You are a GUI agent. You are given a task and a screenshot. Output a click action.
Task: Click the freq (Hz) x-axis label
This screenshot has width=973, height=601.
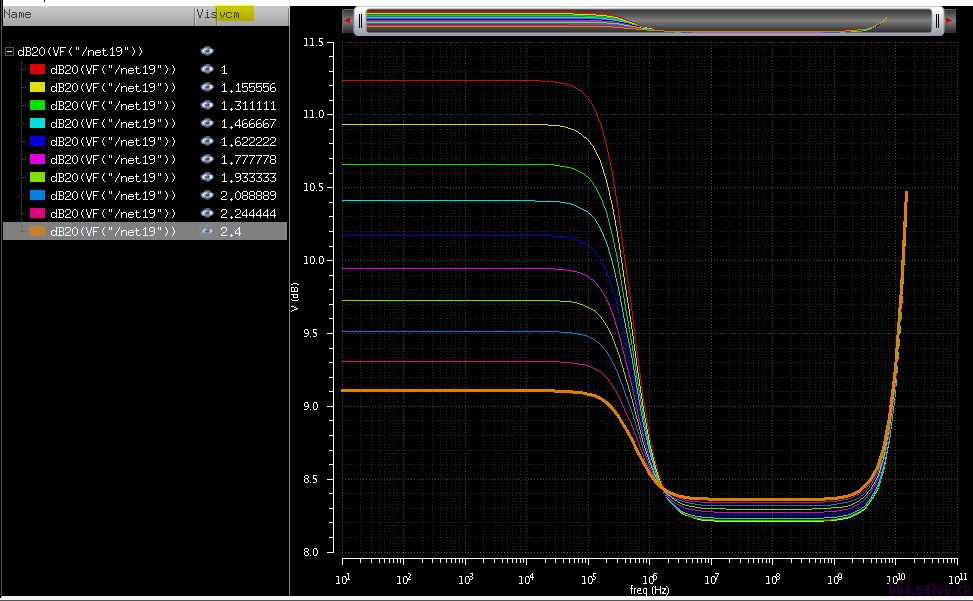[649, 591]
